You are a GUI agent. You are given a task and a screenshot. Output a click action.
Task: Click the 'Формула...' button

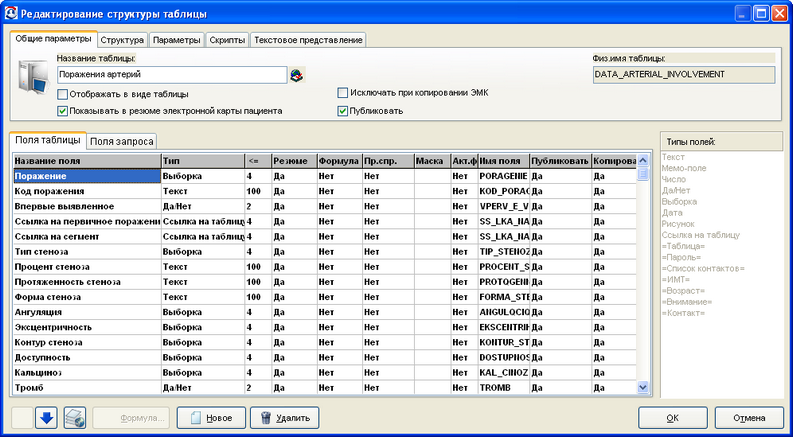[131, 418]
